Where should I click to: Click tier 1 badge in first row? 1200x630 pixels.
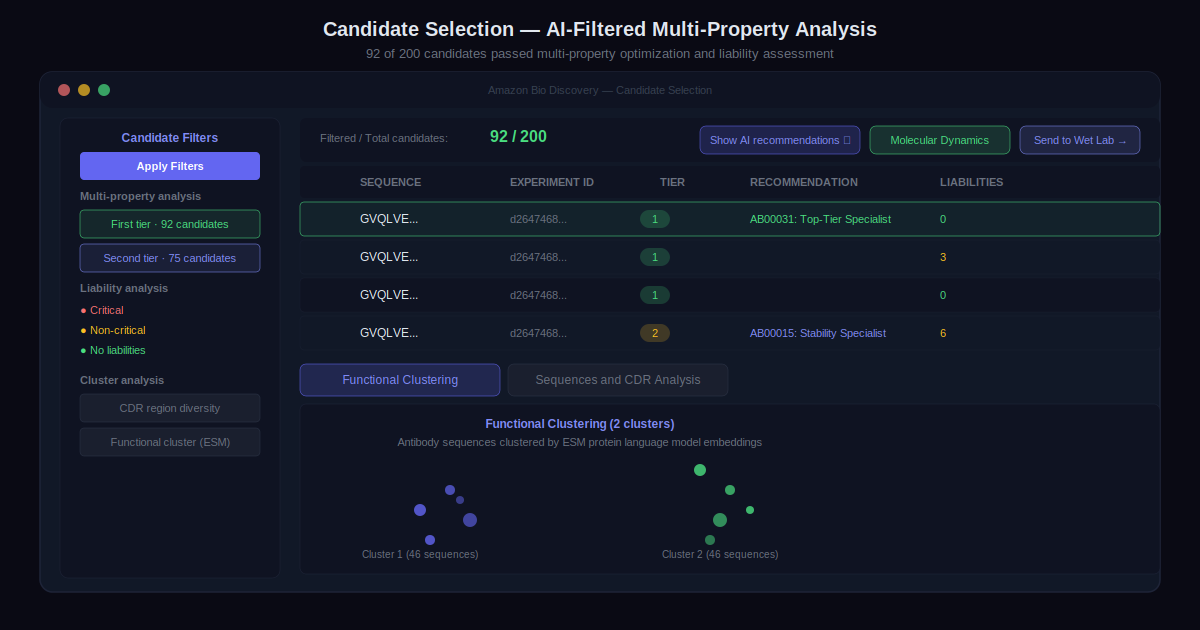pyautogui.click(x=655, y=219)
